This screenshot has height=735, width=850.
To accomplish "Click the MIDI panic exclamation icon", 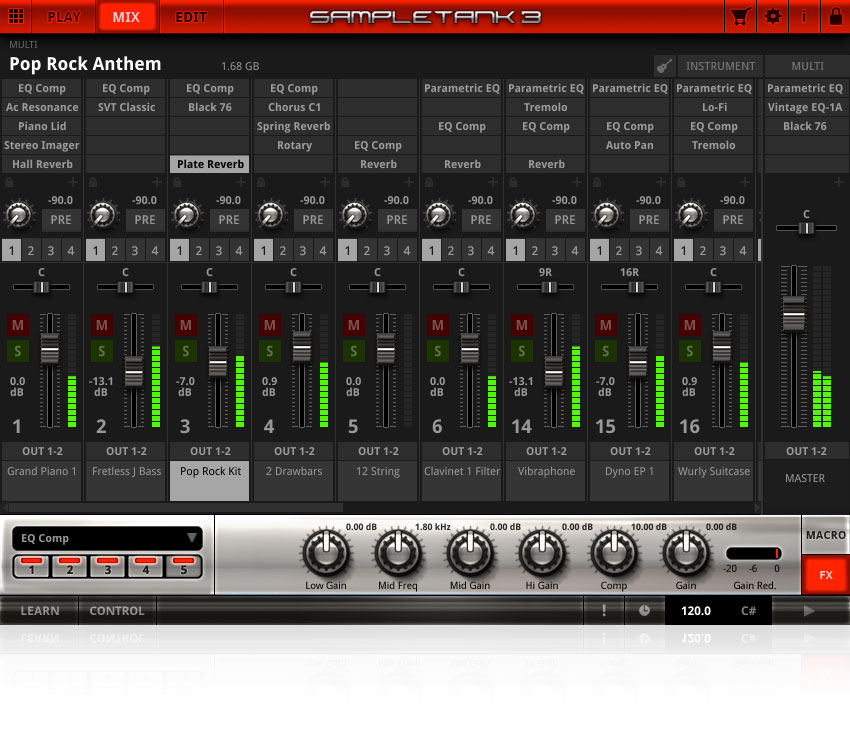I will coord(604,610).
